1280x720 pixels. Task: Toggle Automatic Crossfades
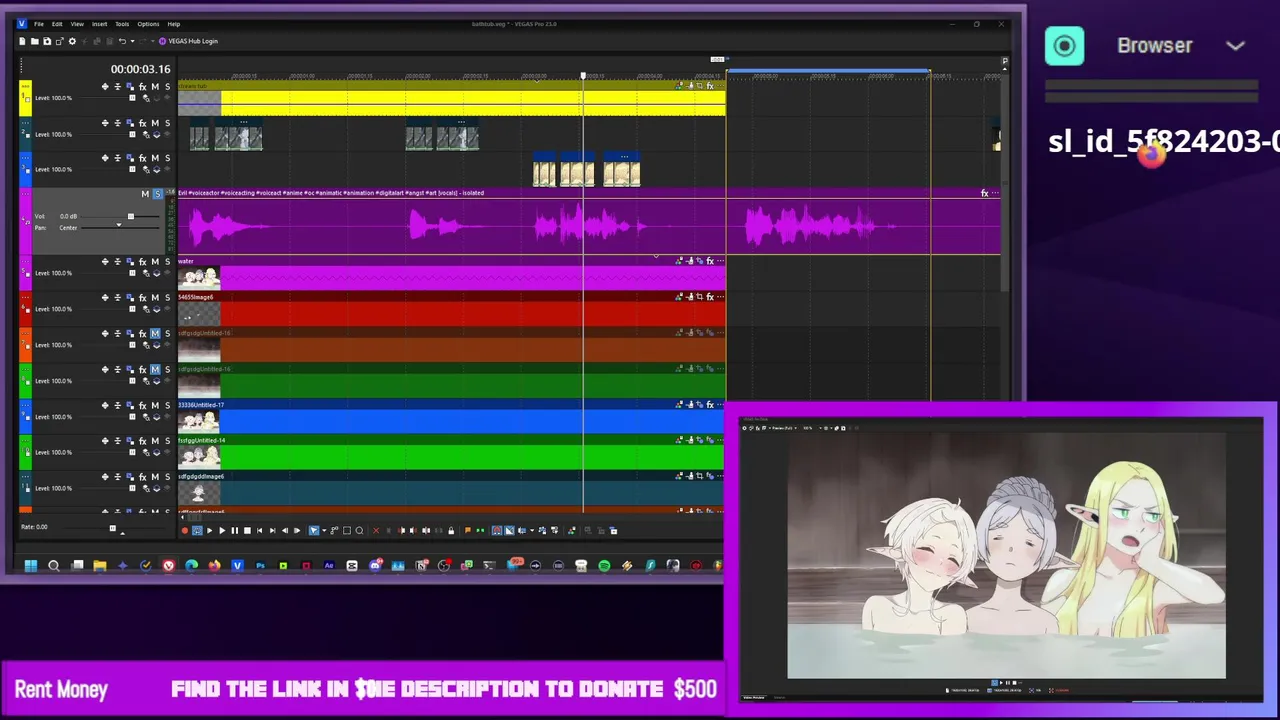click(x=509, y=530)
